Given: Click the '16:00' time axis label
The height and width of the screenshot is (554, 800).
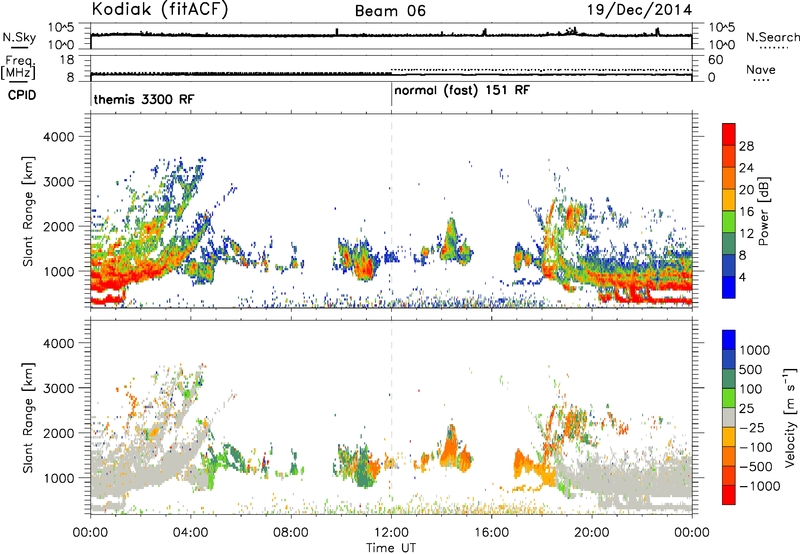Looking at the screenshot, I should (x=491, y=533).
